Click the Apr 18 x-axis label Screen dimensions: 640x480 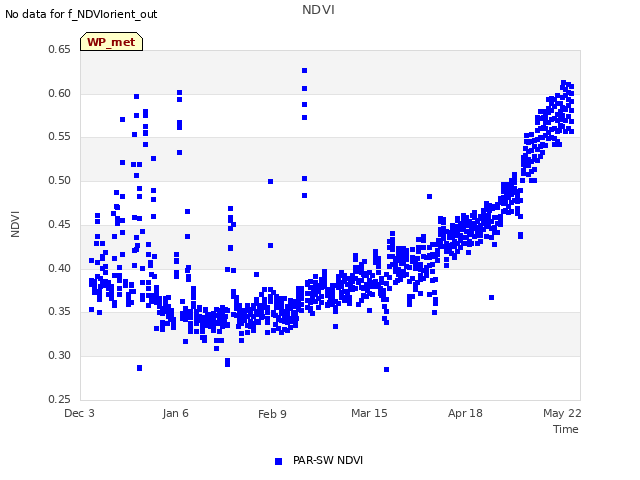(465, 413)
